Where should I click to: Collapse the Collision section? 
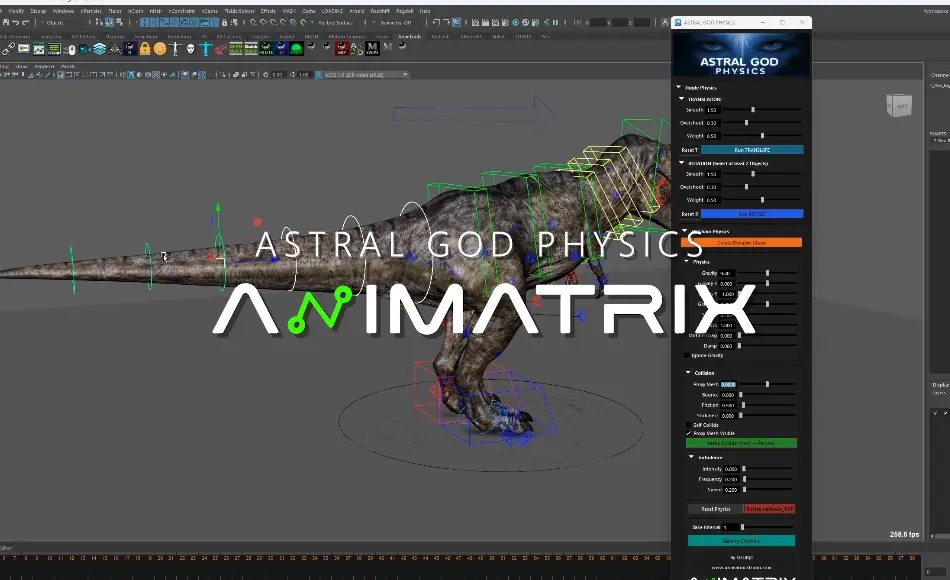tap(690, 372)
